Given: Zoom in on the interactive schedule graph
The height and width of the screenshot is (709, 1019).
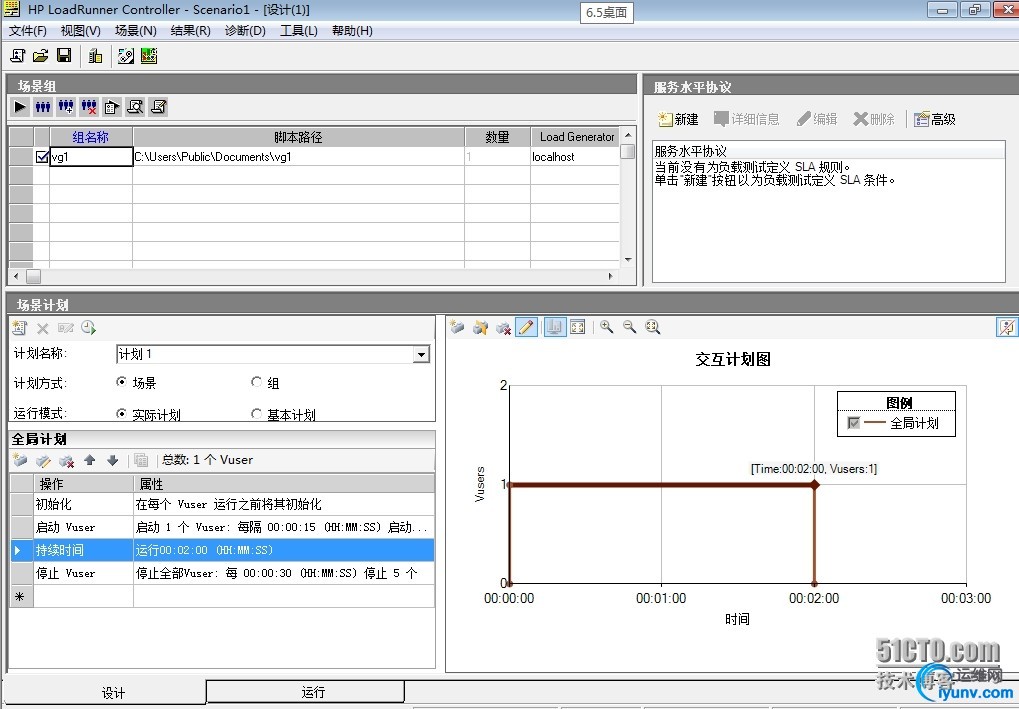Looking at the screenshot, I should pos(607,327).
